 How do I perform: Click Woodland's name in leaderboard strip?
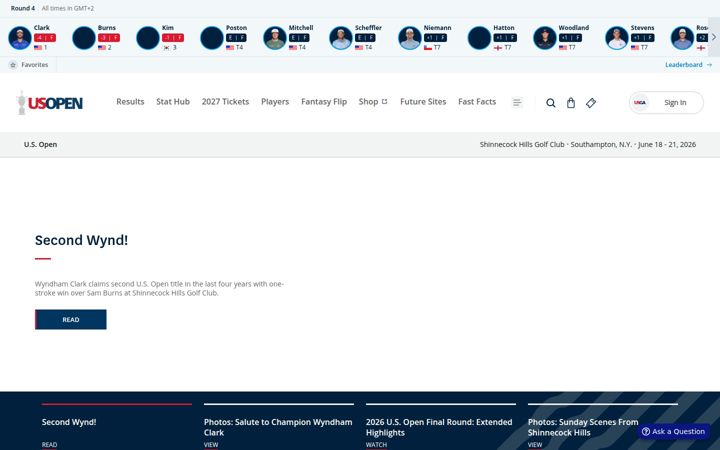574,28
